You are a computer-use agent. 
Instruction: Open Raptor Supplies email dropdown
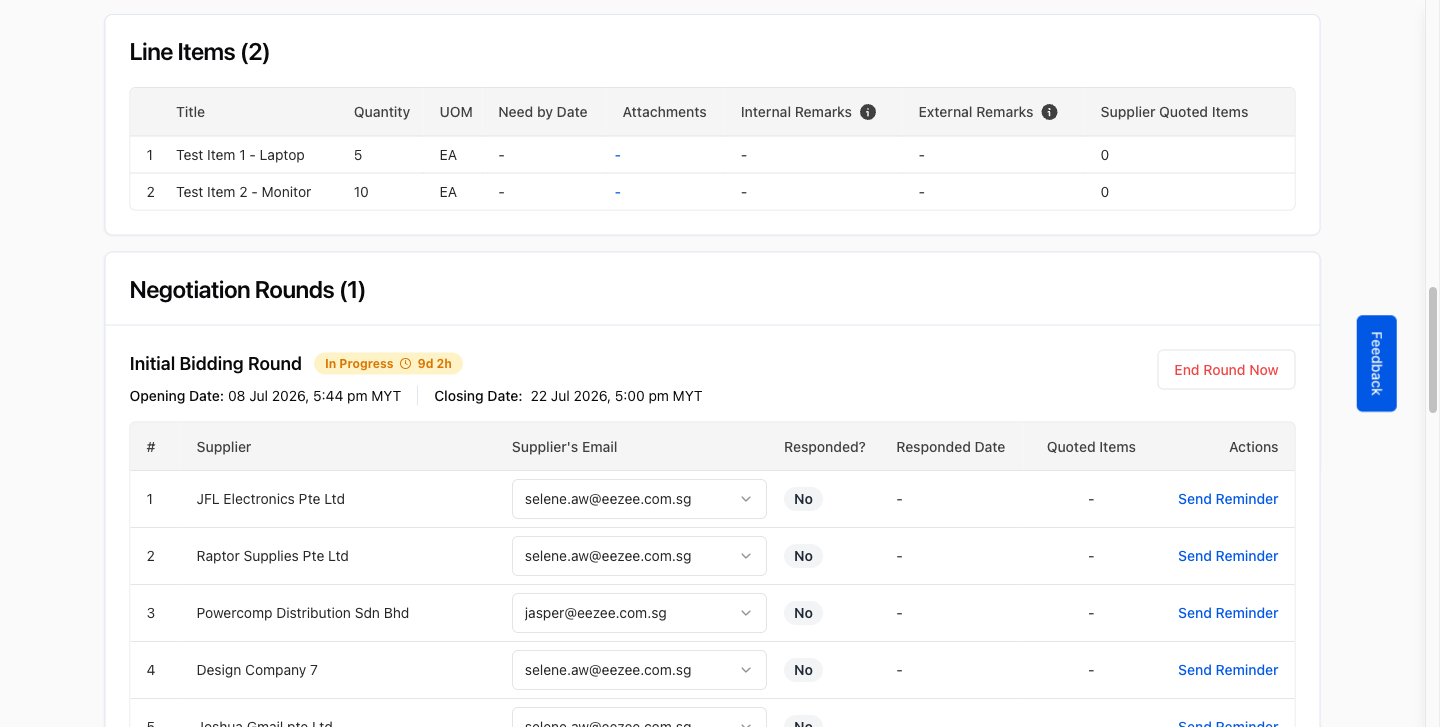pyautogui.click(x=639, y=556)
